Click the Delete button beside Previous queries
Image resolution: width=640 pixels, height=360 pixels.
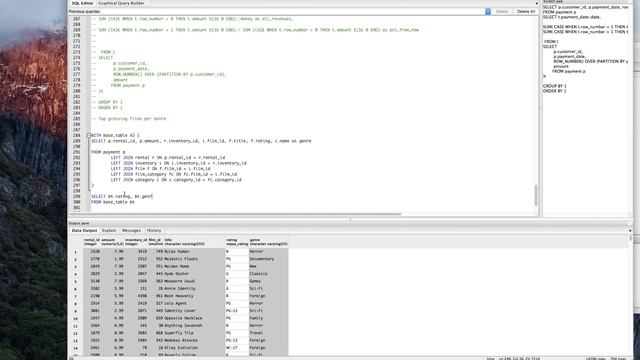pos(502,11)
